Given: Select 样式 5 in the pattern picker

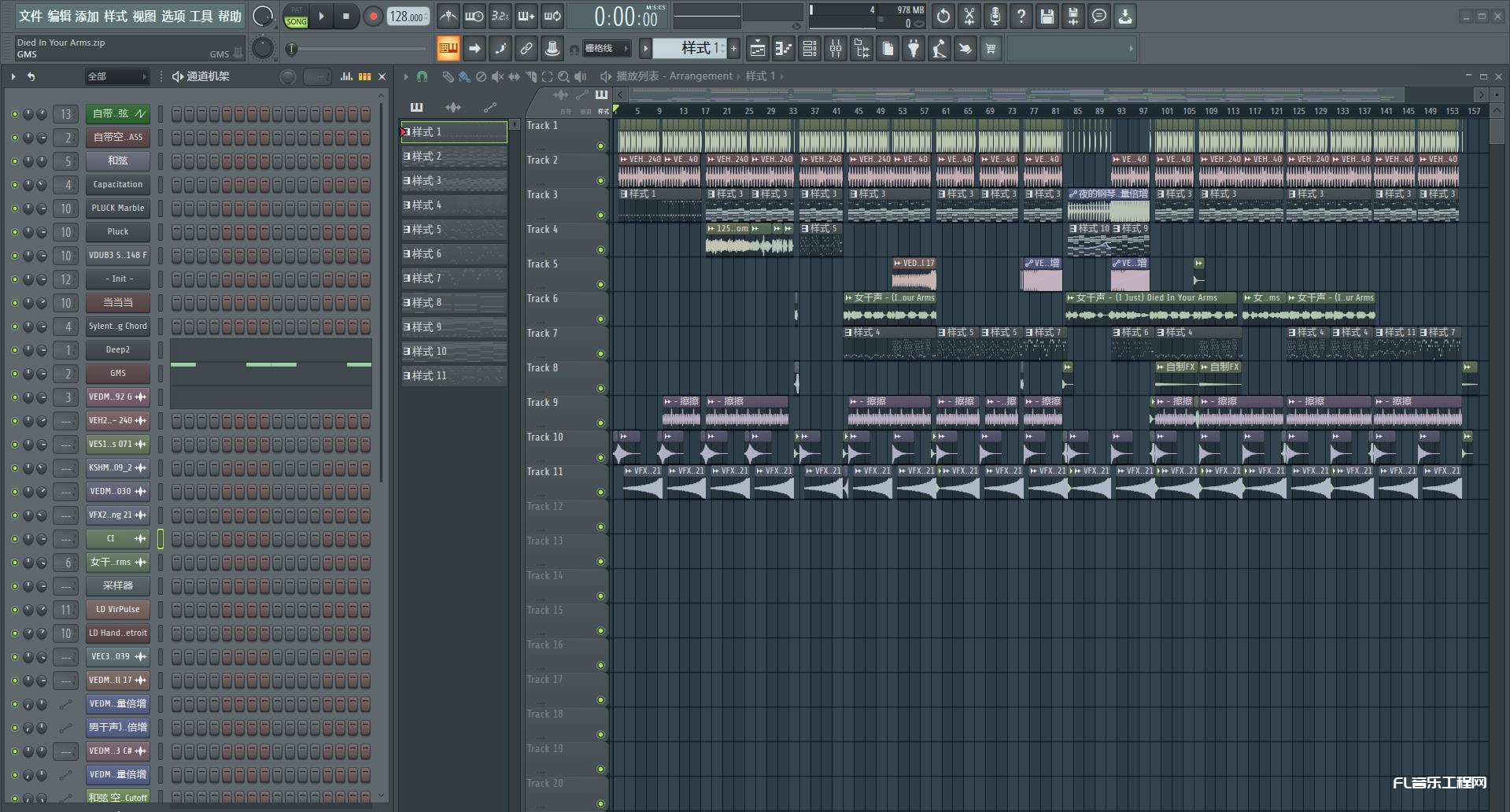Looking at the screenshot, I should [454, 230].
